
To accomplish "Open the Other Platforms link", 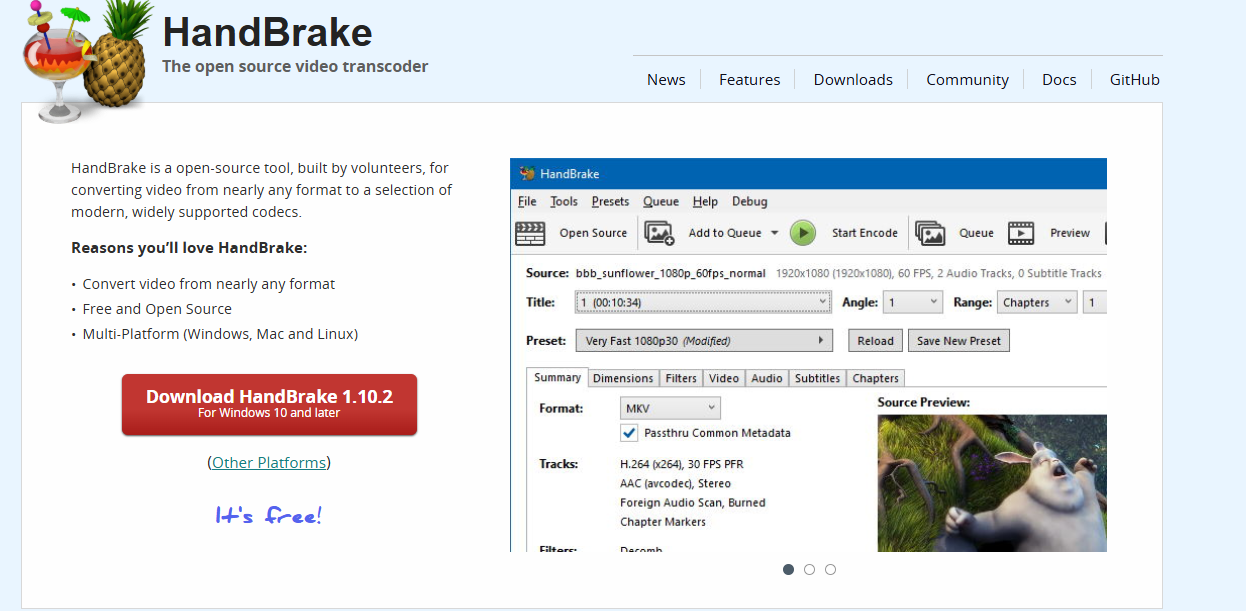I will click(x=269, y=463).
